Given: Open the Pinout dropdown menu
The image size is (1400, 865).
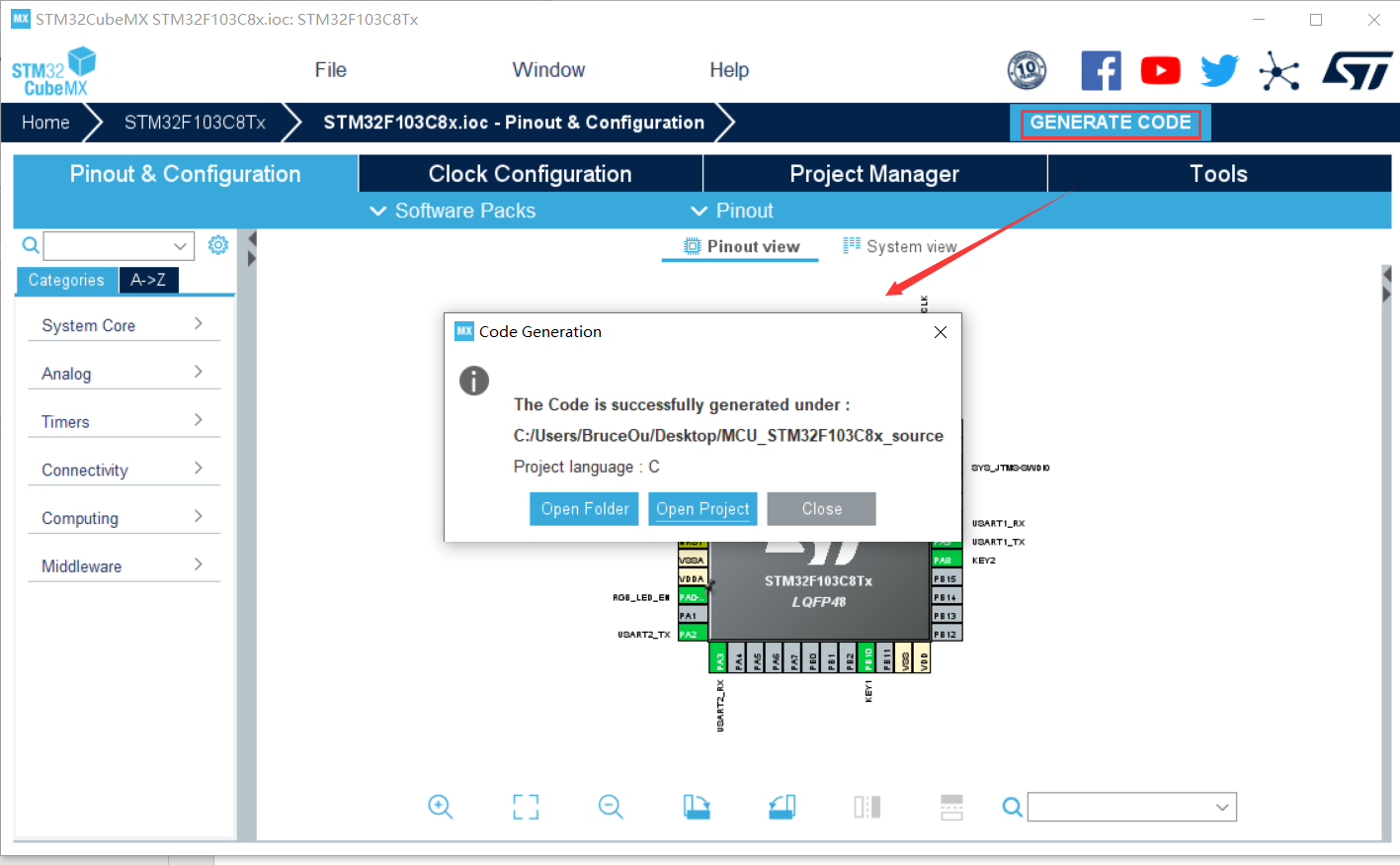Looking at the screenshot, I should [732, 211].
